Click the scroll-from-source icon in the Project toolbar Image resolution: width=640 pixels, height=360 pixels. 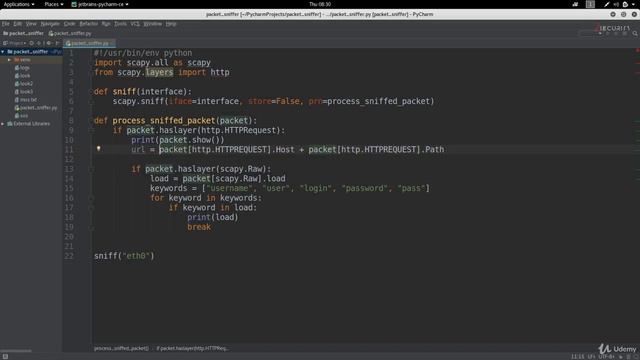(x=31, y=43)
